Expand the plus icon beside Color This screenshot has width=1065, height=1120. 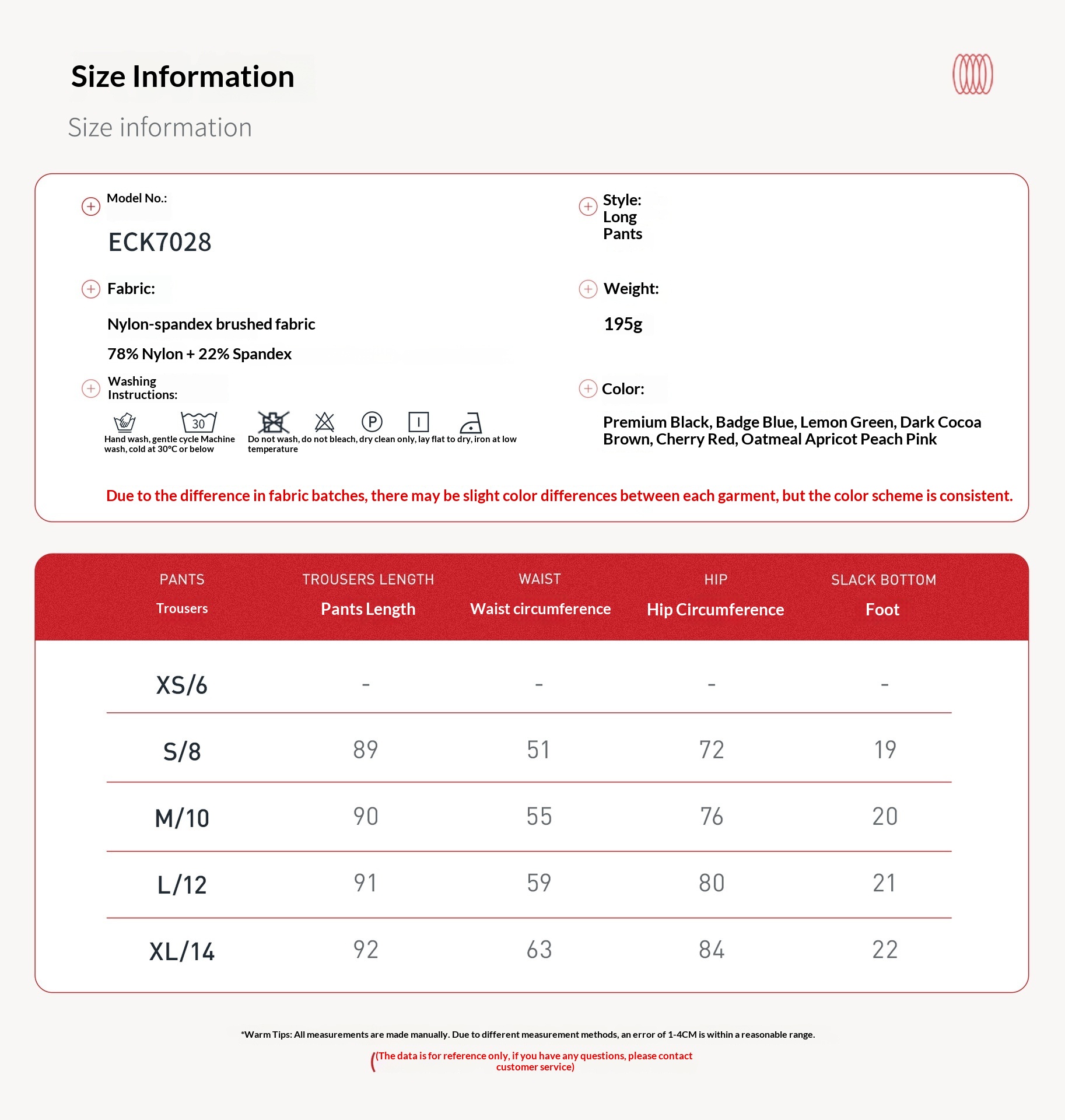[588, 388]
